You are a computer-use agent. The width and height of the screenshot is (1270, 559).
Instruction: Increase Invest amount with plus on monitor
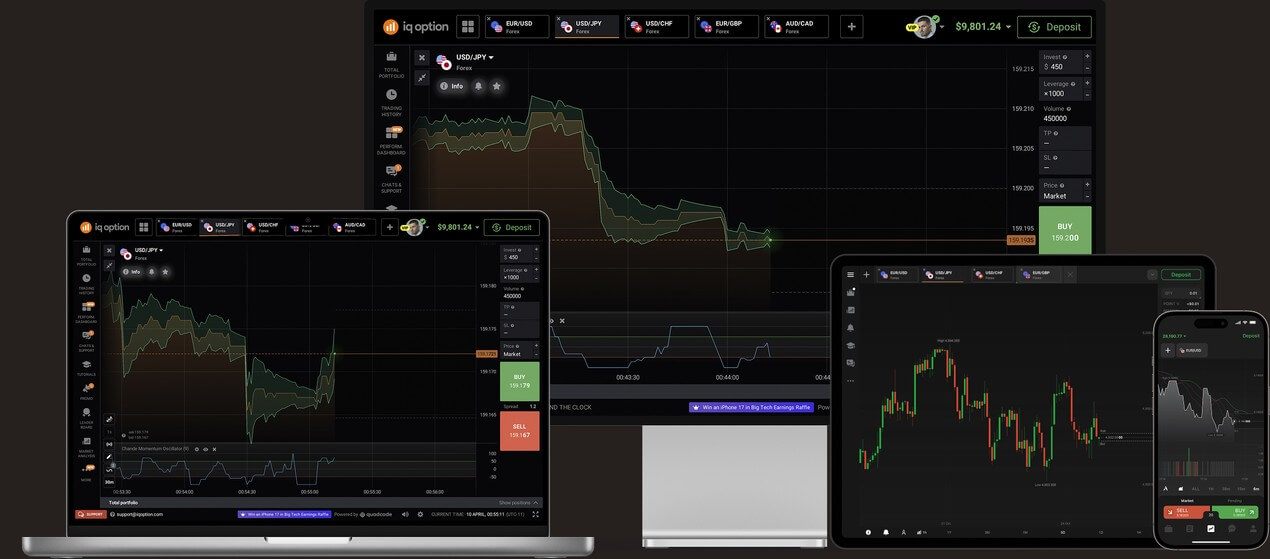point(1087,57)
